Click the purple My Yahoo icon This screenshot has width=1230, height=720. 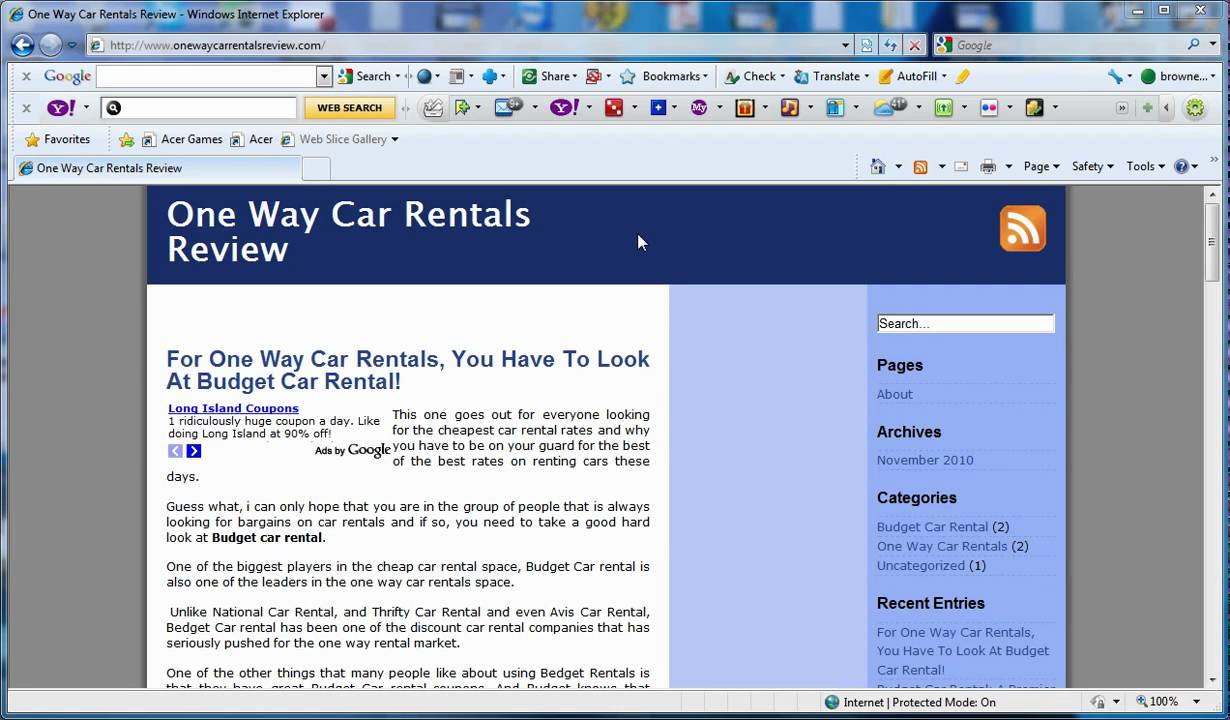699,107
